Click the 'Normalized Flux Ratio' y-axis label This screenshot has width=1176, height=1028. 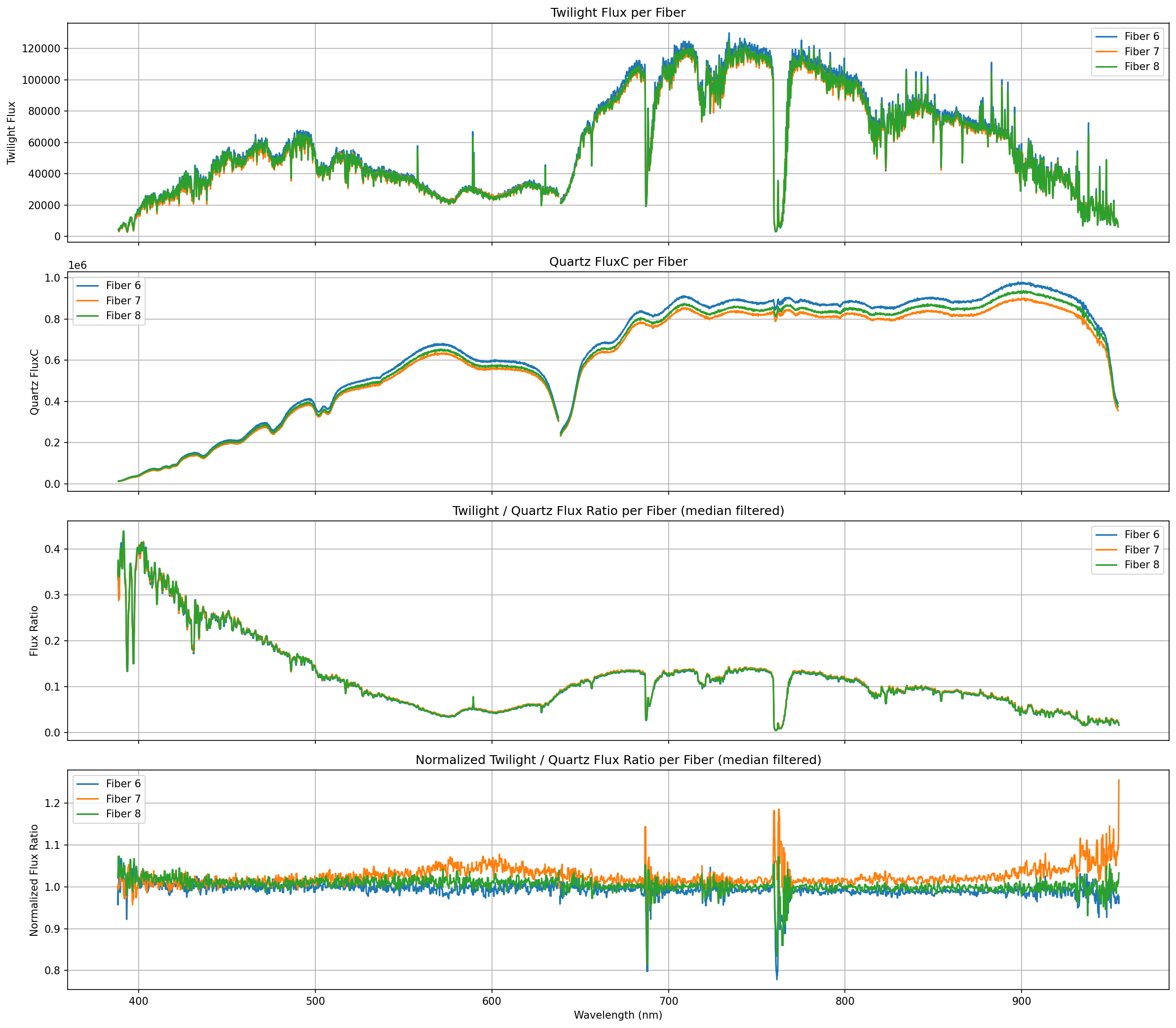(35, 880)
